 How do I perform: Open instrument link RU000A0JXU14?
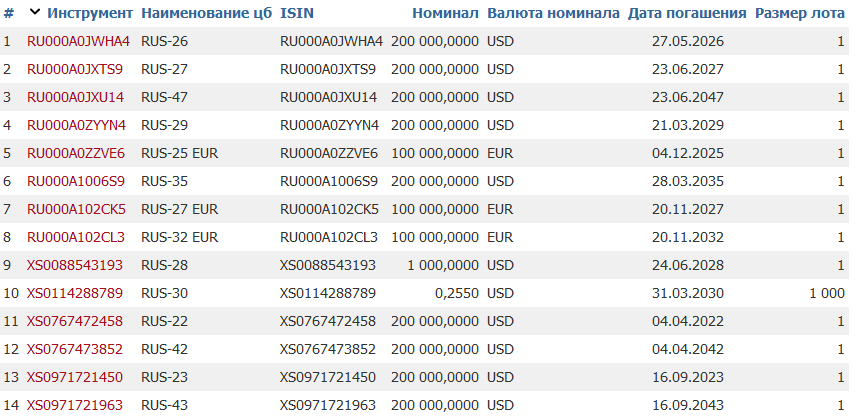pyautogui.click(x=75, y=97)
